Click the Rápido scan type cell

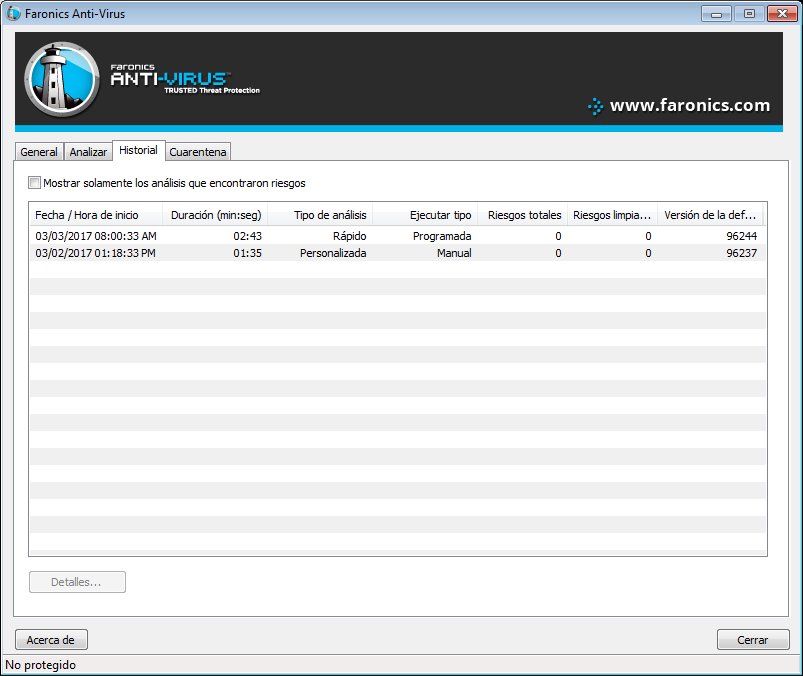349,236
